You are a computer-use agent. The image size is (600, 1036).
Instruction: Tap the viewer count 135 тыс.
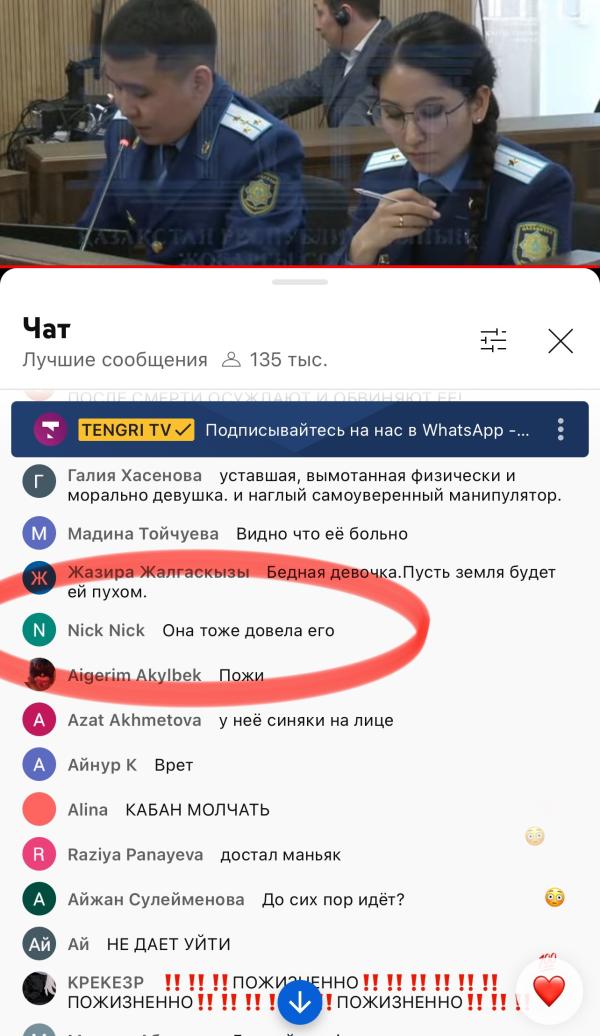(275, 360)
